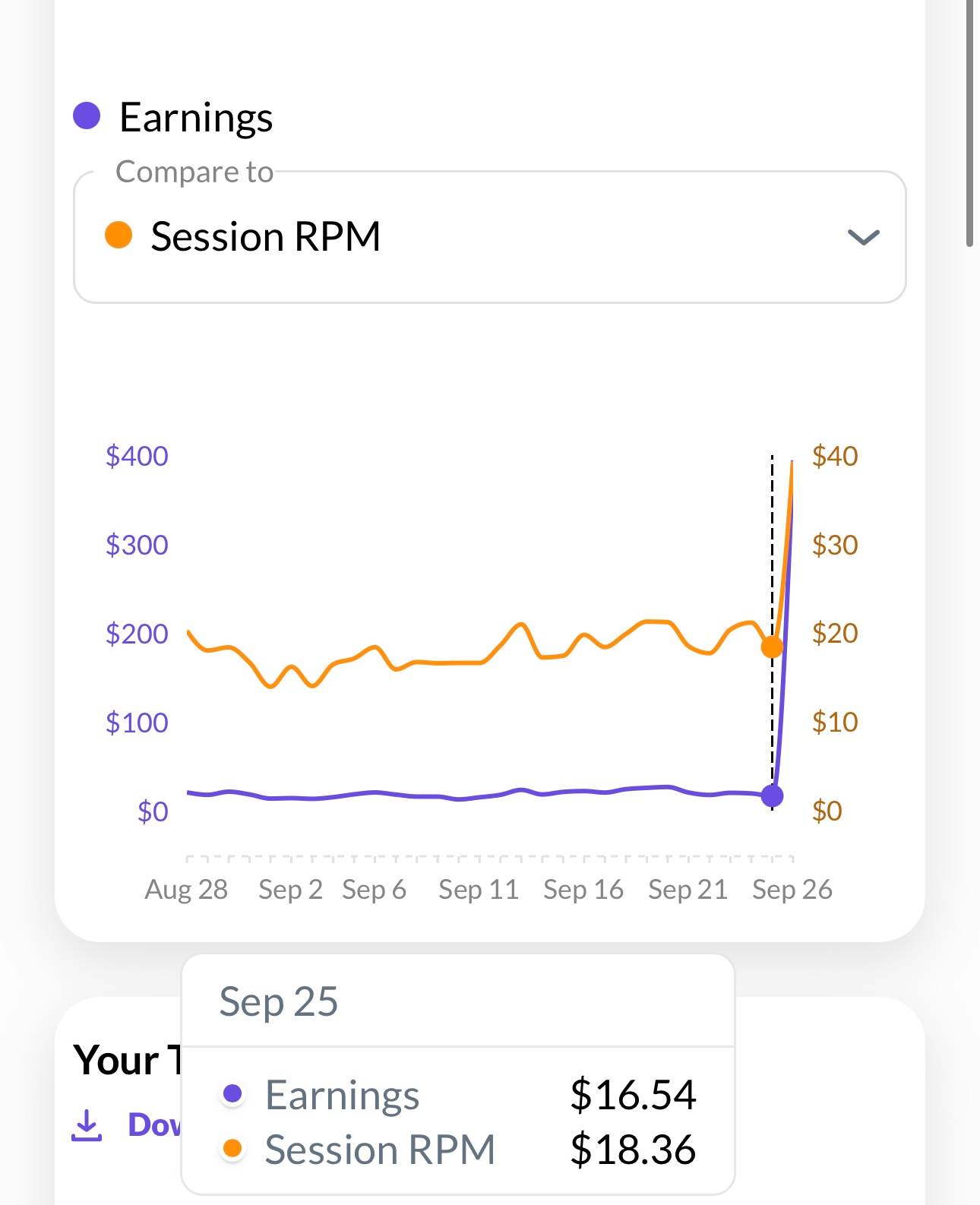Click the orange Session RPM point on chart
Viewport: 980px width, 1205px height.
pos(772,647)
